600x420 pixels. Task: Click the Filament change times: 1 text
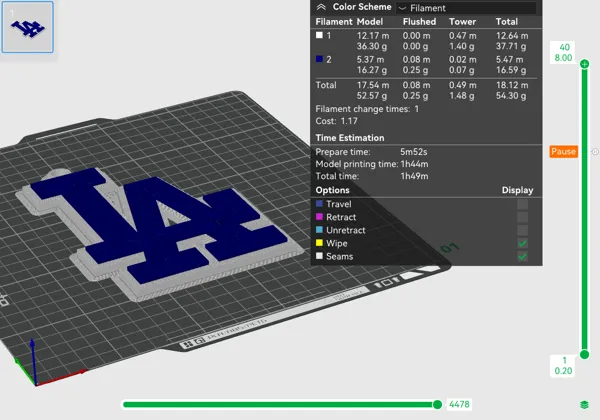click(x=367, y=109)
